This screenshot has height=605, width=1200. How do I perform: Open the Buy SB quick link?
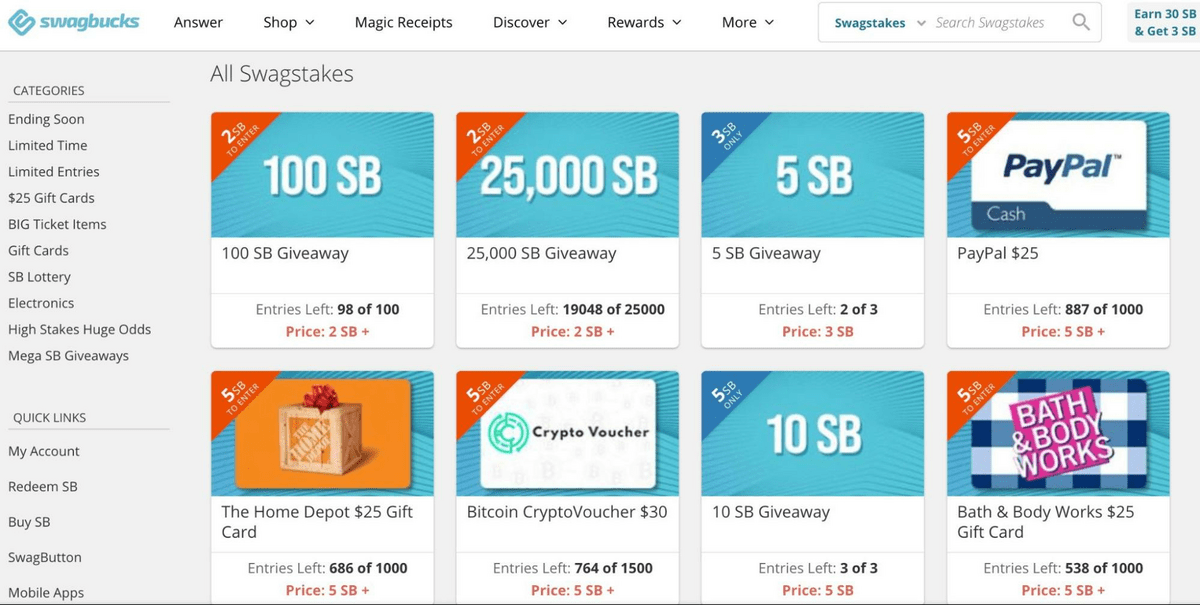click(x=29, y=522)
